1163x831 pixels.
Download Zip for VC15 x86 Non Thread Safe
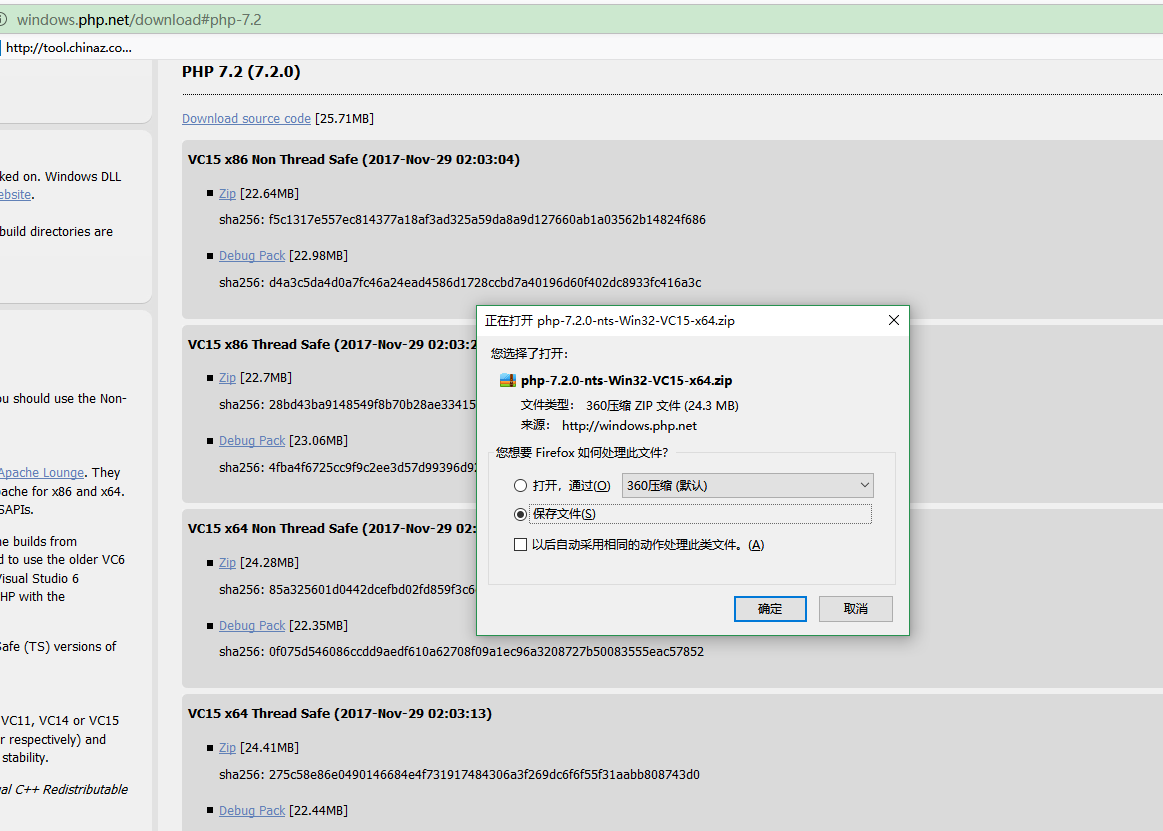(227, 194)
